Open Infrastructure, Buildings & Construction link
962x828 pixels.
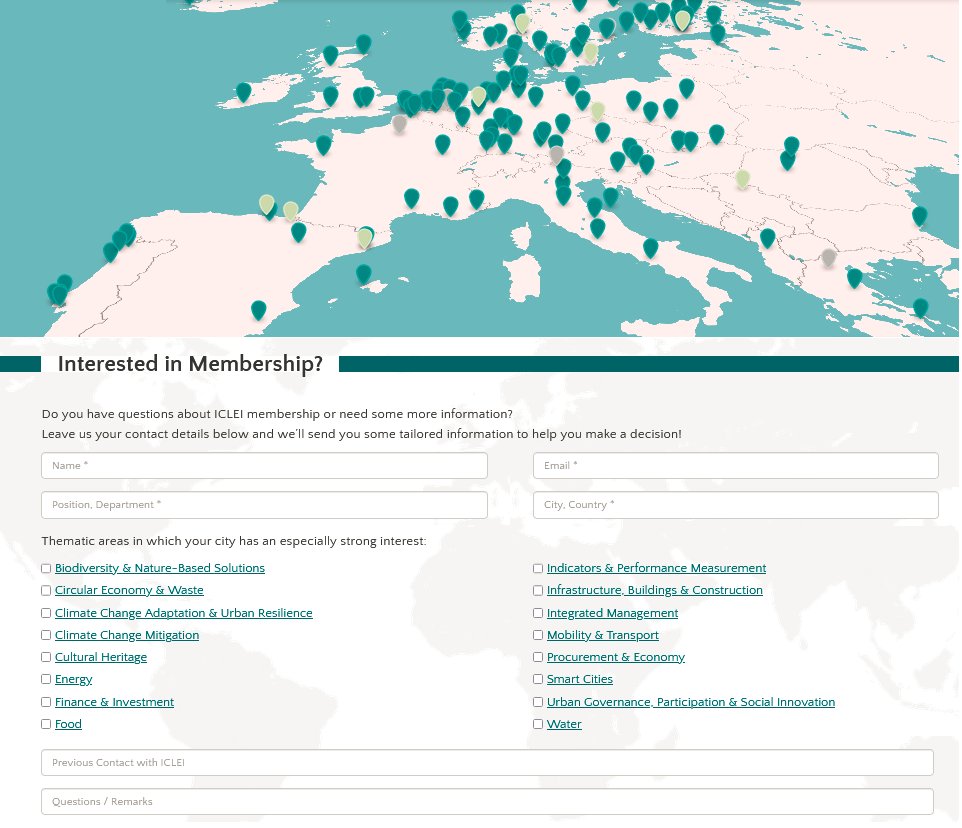pyautogui.click(x=655, y=591)
